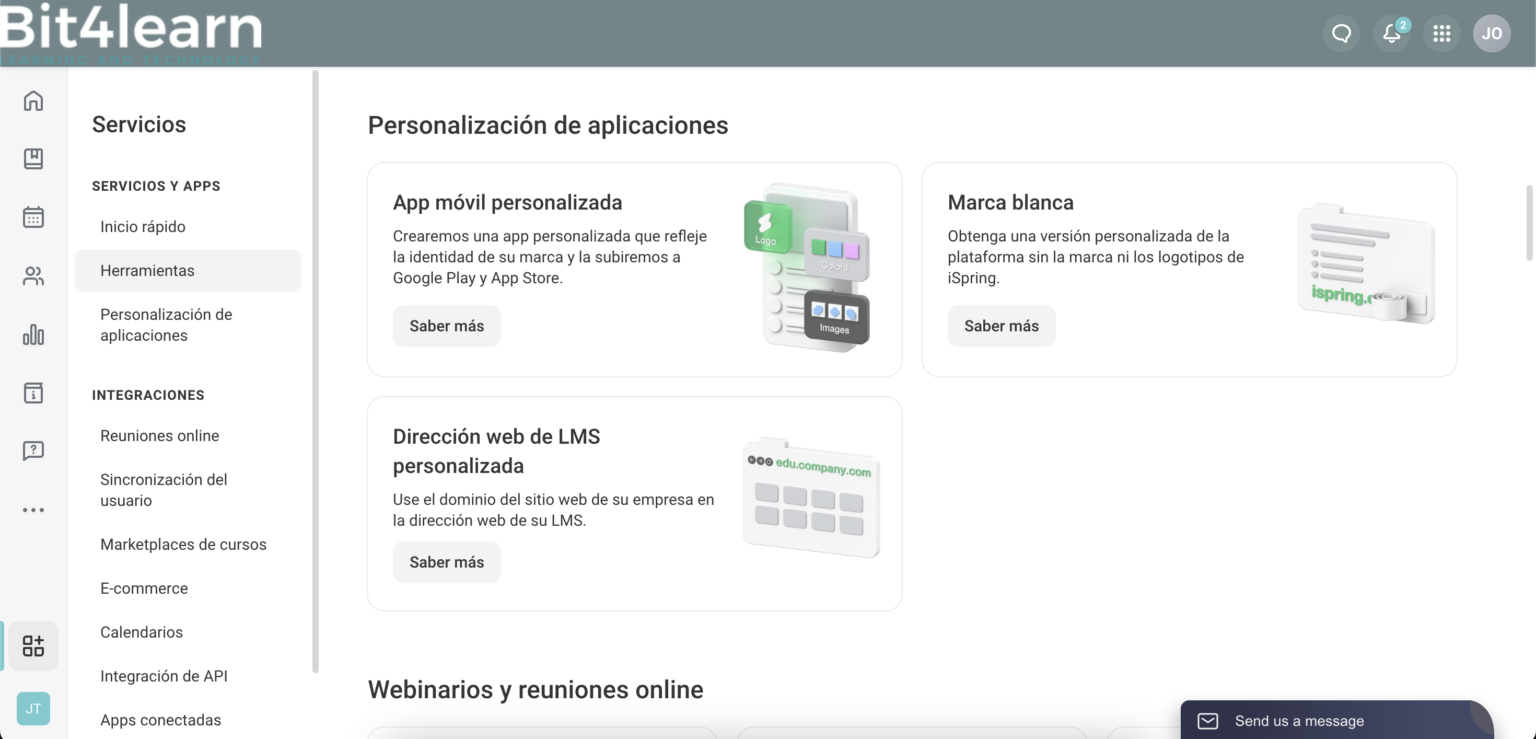Image resolution: width=1536 pixels, height=739 pixels.
Task: Expand the three-dots more icon in left rail
Action: point(33,510)
